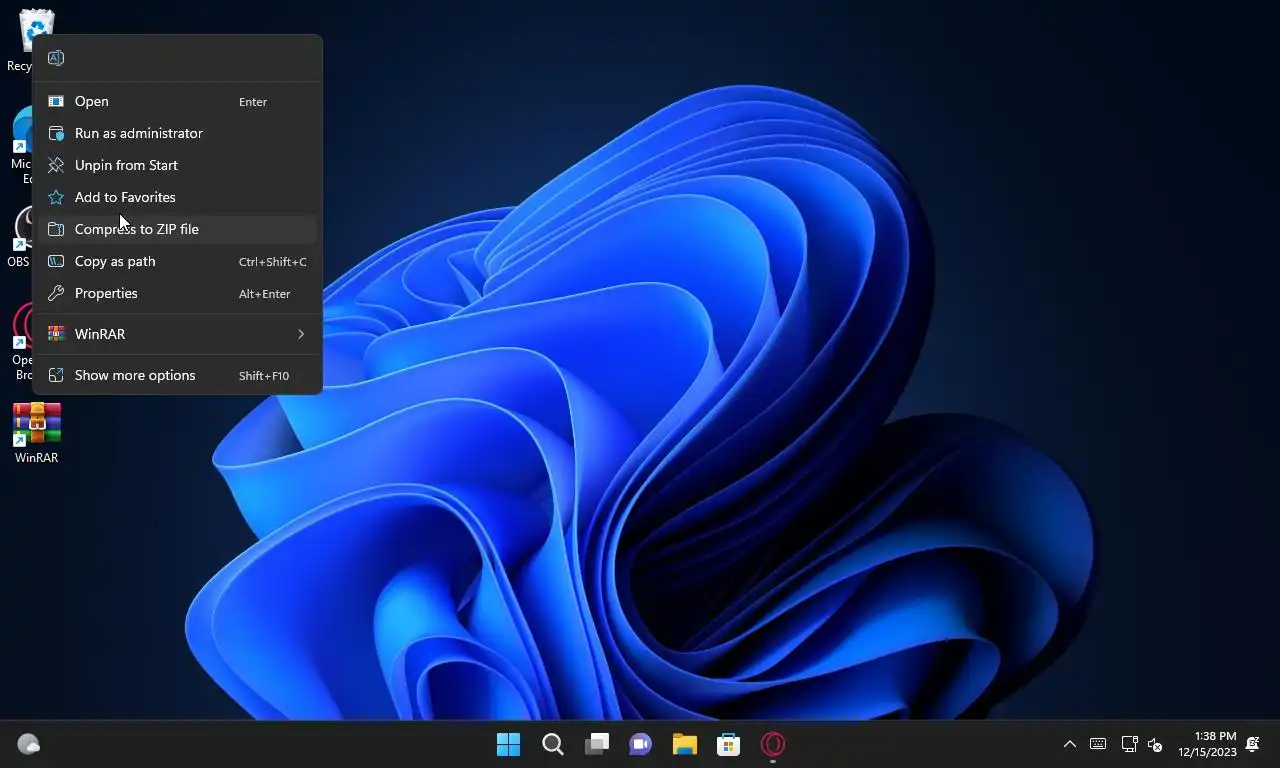Select Copy as path
Image resolution: width=1280 pixels, height=768 pixels.
click(178, 261)
